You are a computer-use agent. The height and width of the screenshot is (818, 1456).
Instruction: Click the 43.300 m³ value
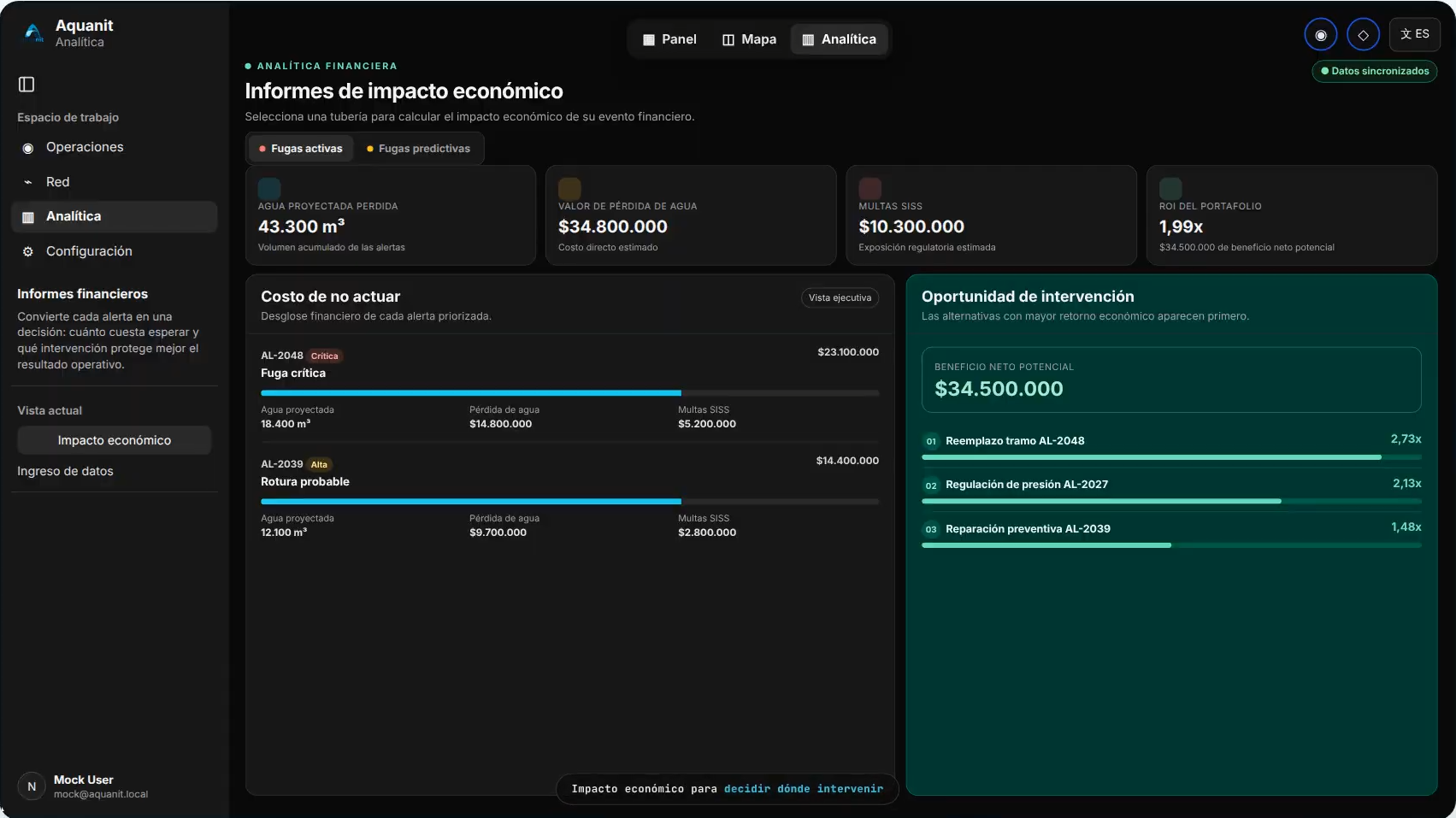tap(302, 227)
